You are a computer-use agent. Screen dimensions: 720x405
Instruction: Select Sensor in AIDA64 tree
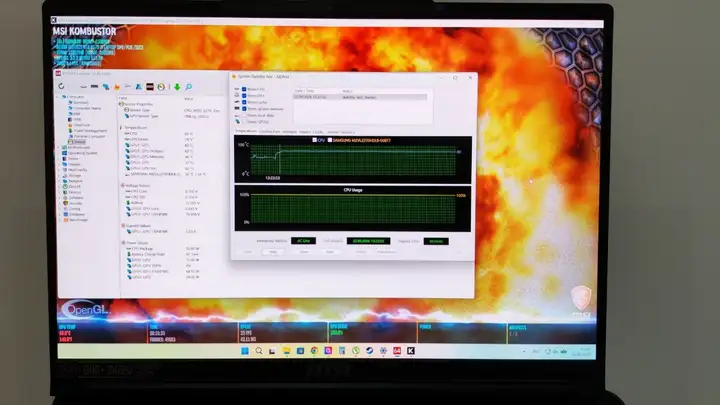(79, 142)
